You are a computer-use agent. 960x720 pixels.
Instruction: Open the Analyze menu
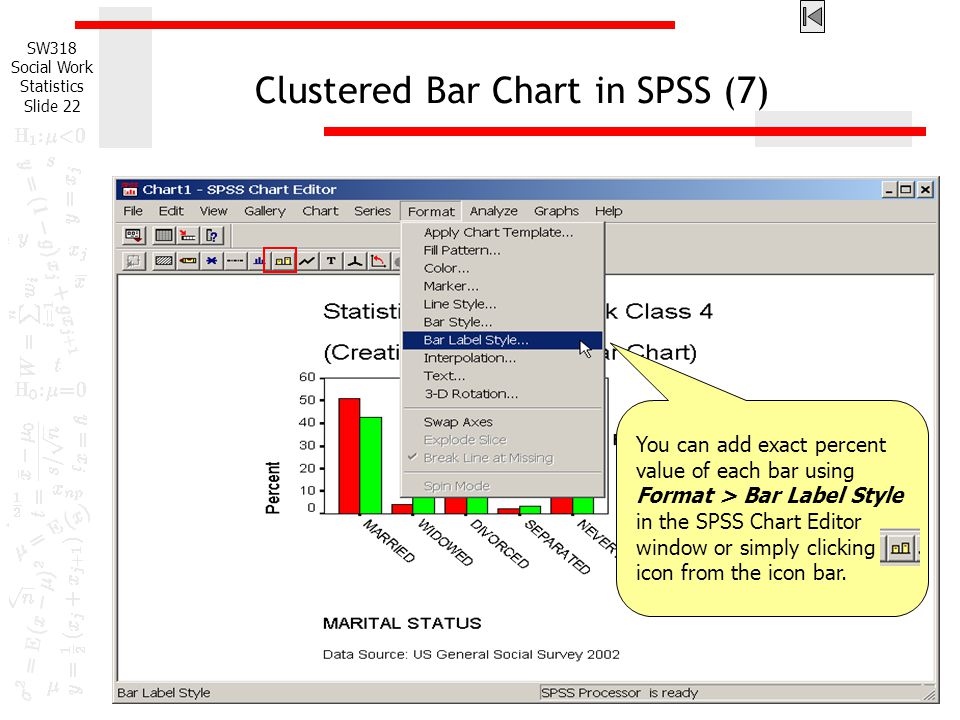493,211
